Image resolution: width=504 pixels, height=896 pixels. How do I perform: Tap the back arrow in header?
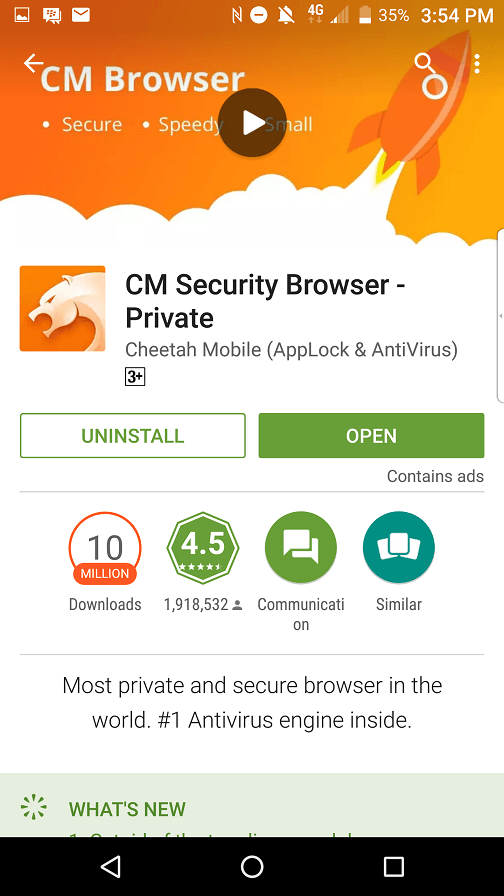pyautogui.click(x=34, y=63)
